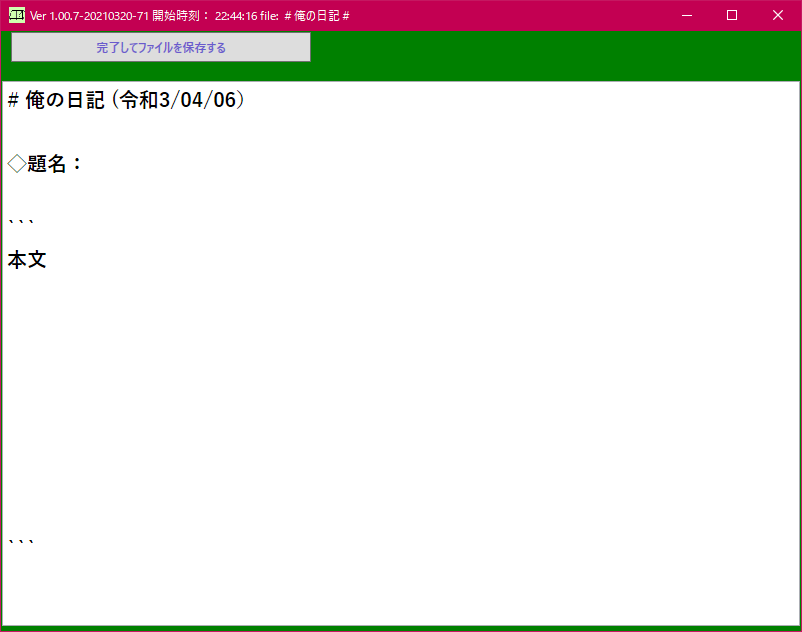The height and width of the screenshot is (632, 802).
Task: Maximize the diary window
Action: point(732,15)
